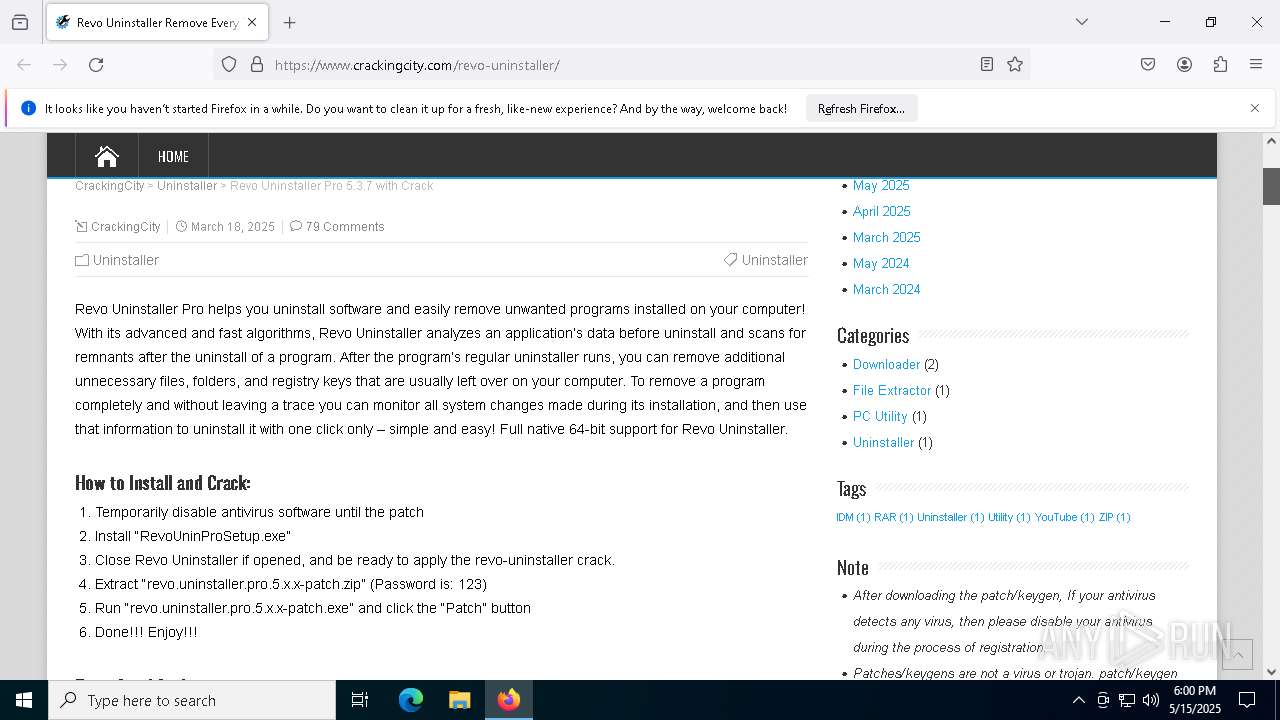
Task: View site security padlock info
Action: (257, 65)
